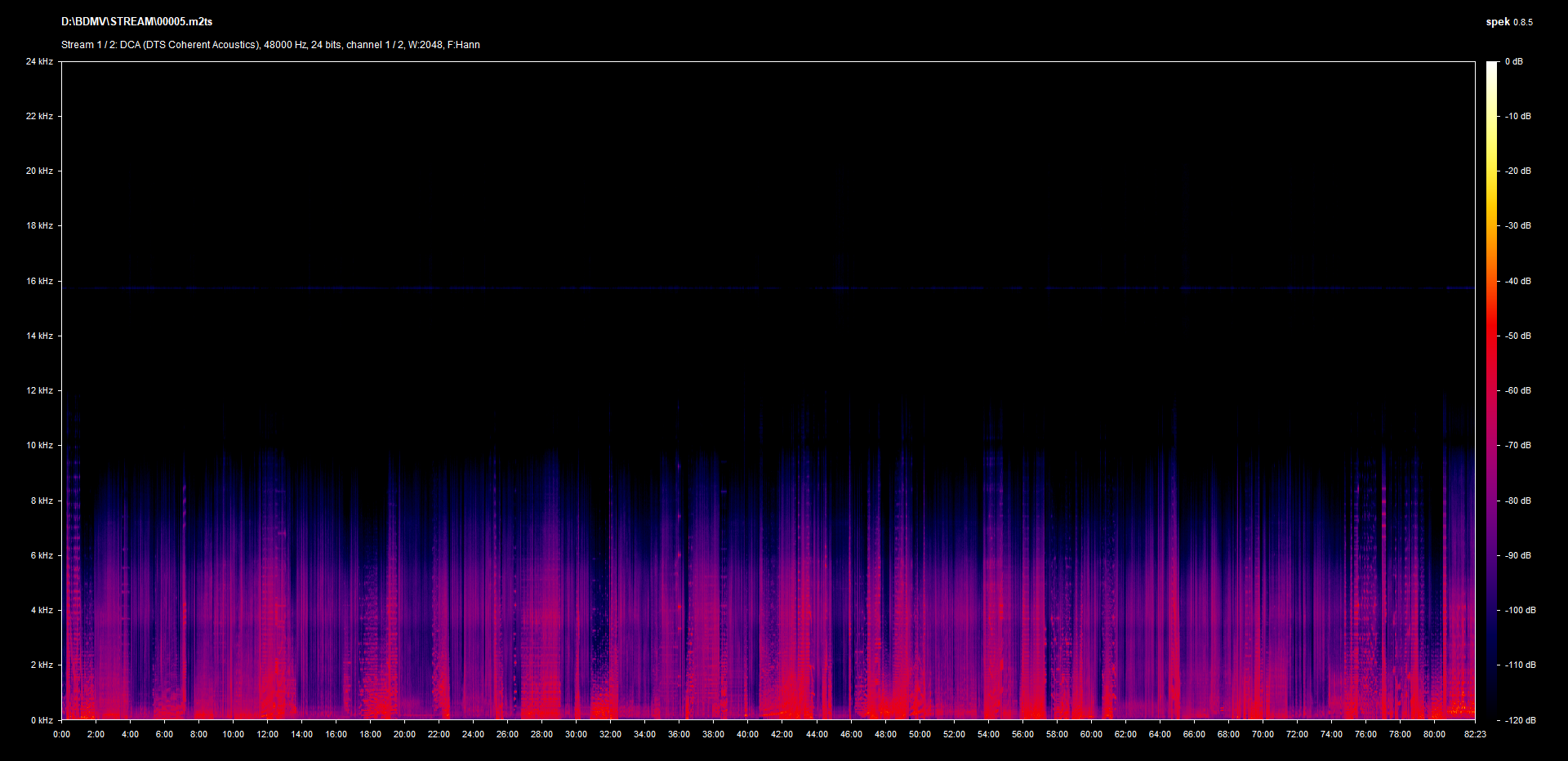Click the -120 dB scale label
1568x761 pixels.
pos(1519,720)
